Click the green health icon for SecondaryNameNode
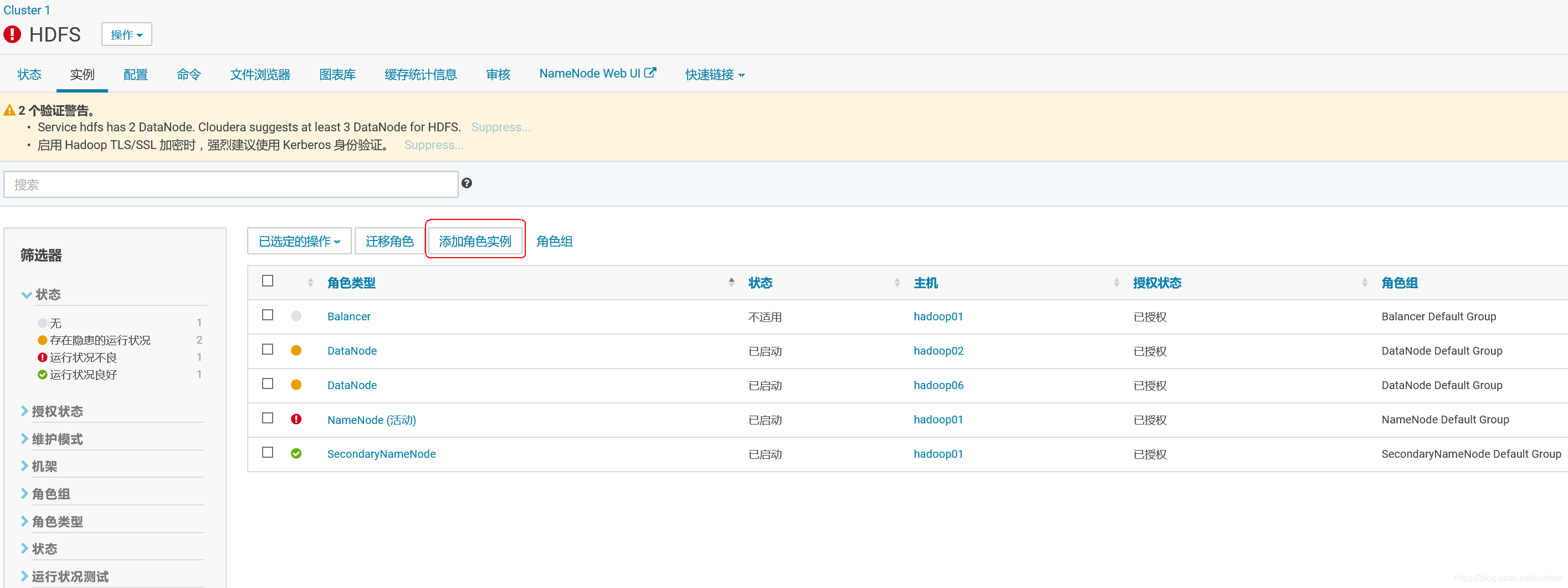 296,453
